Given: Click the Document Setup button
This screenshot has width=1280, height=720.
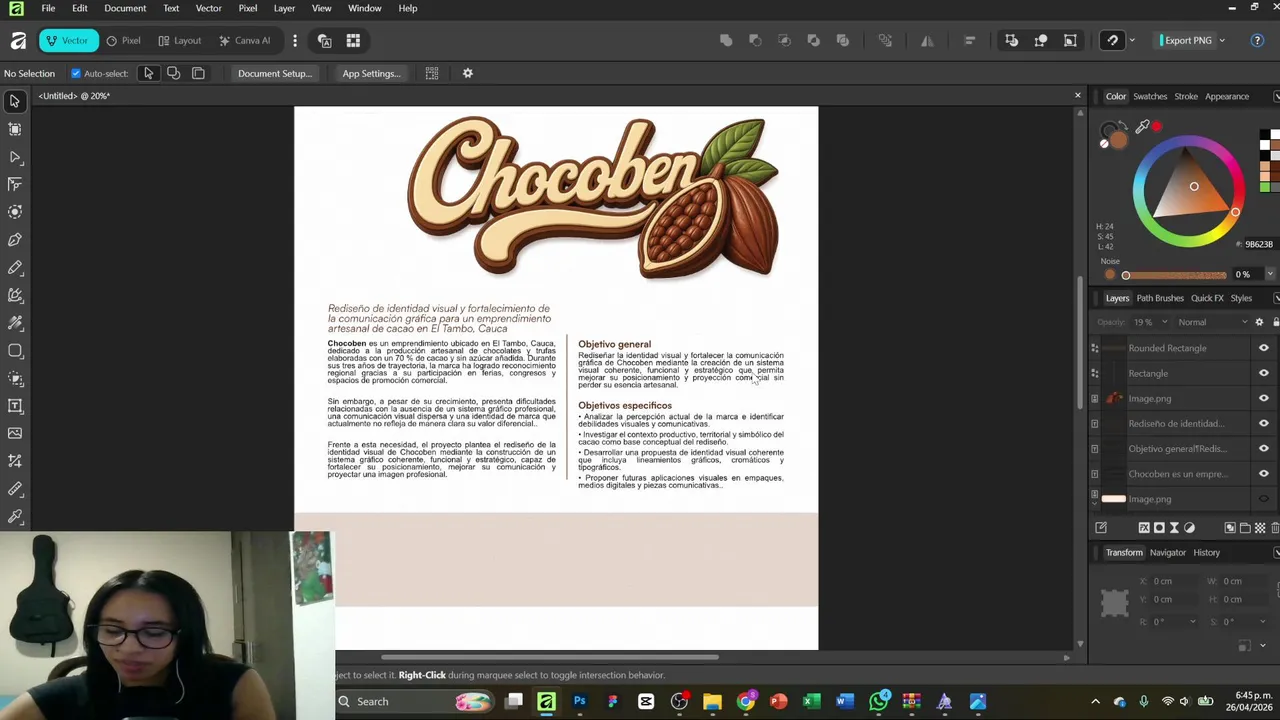Looking at the screenshot, I should [x=275, y=73].
